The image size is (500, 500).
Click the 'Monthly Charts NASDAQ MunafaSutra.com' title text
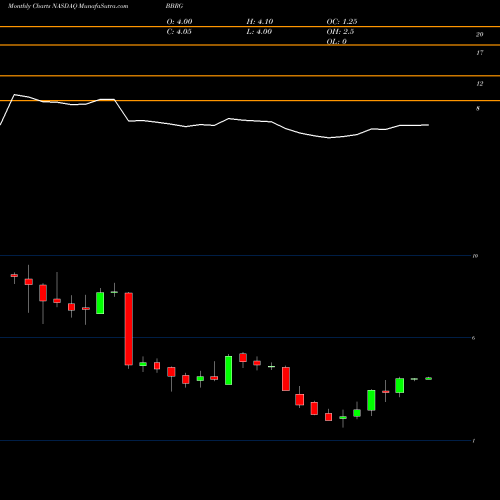pos(68,6)
